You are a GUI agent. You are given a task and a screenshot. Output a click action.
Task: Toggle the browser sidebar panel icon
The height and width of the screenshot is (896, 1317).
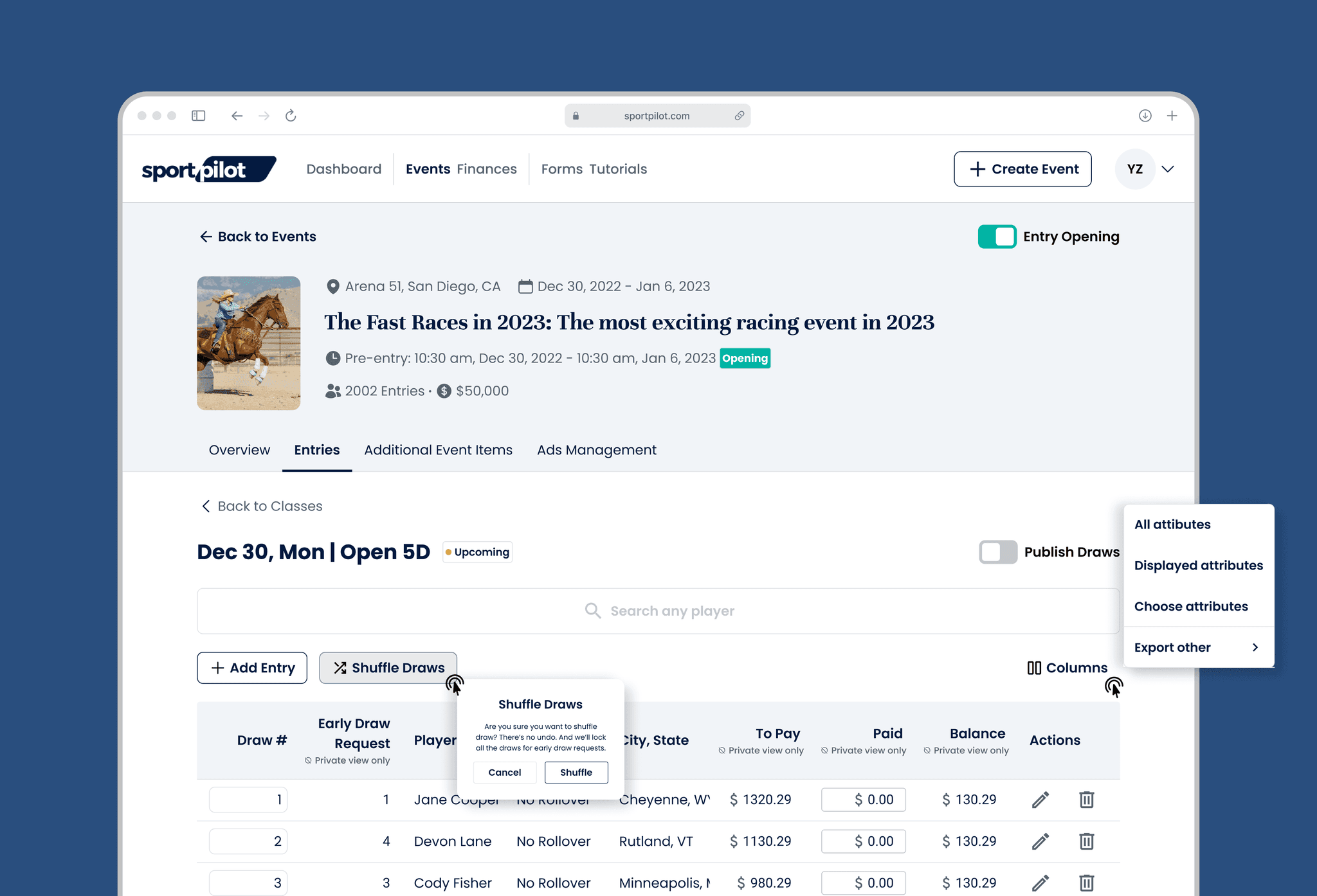pos(198,116)
